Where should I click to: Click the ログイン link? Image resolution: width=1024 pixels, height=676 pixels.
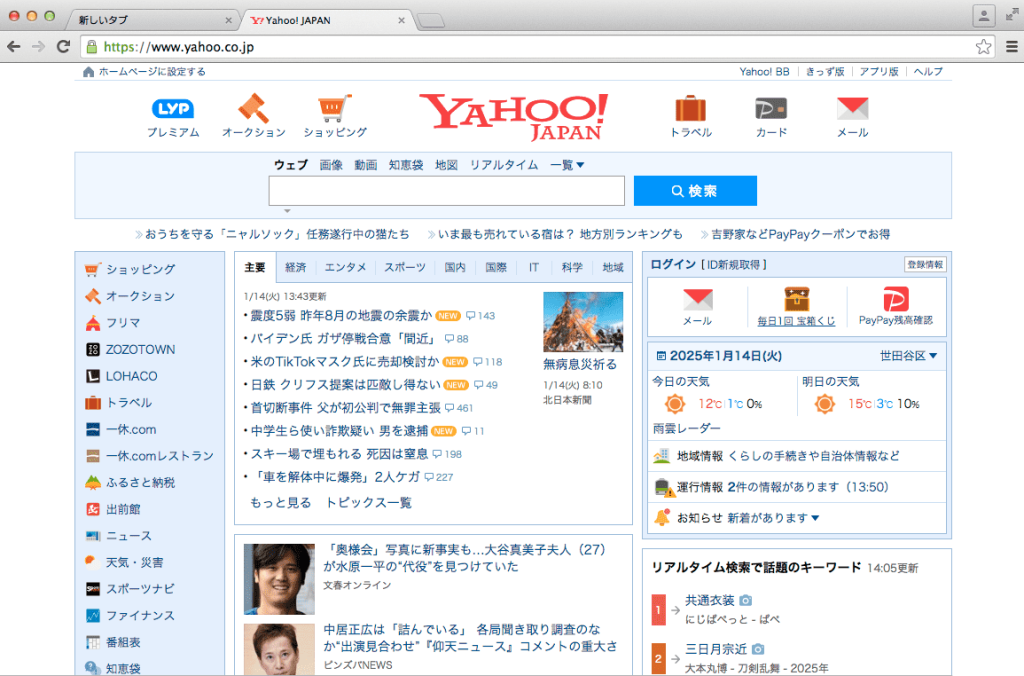673,265
